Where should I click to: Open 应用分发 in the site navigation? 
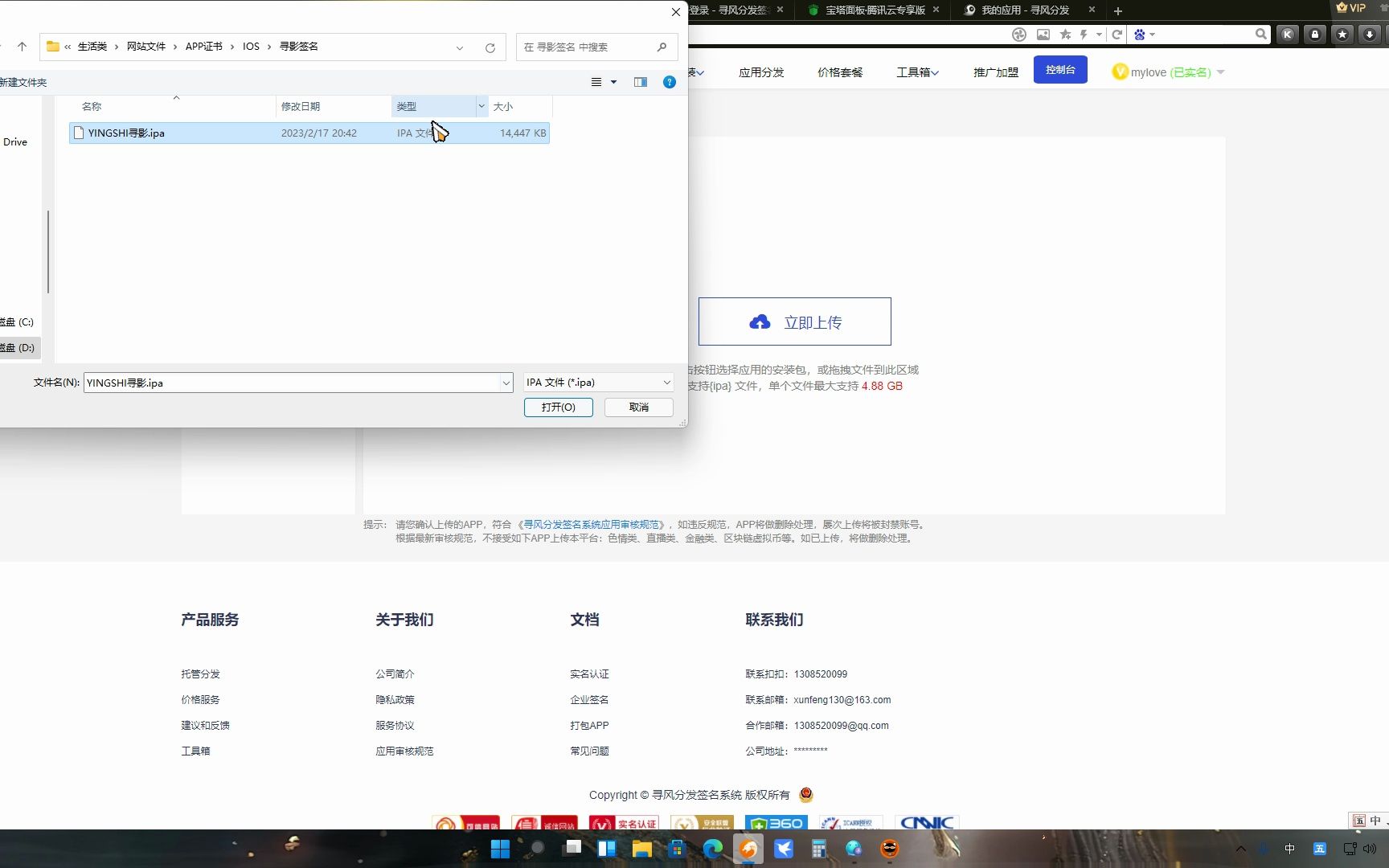761,72
